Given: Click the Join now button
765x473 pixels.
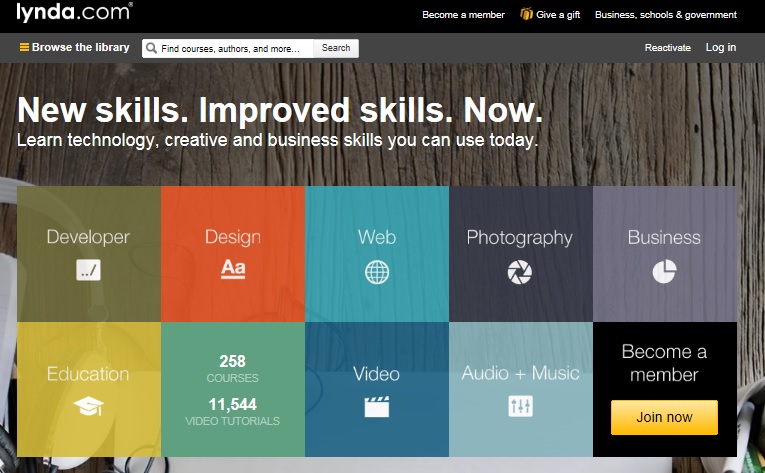Looking at the screenshot, I should 664,417.
